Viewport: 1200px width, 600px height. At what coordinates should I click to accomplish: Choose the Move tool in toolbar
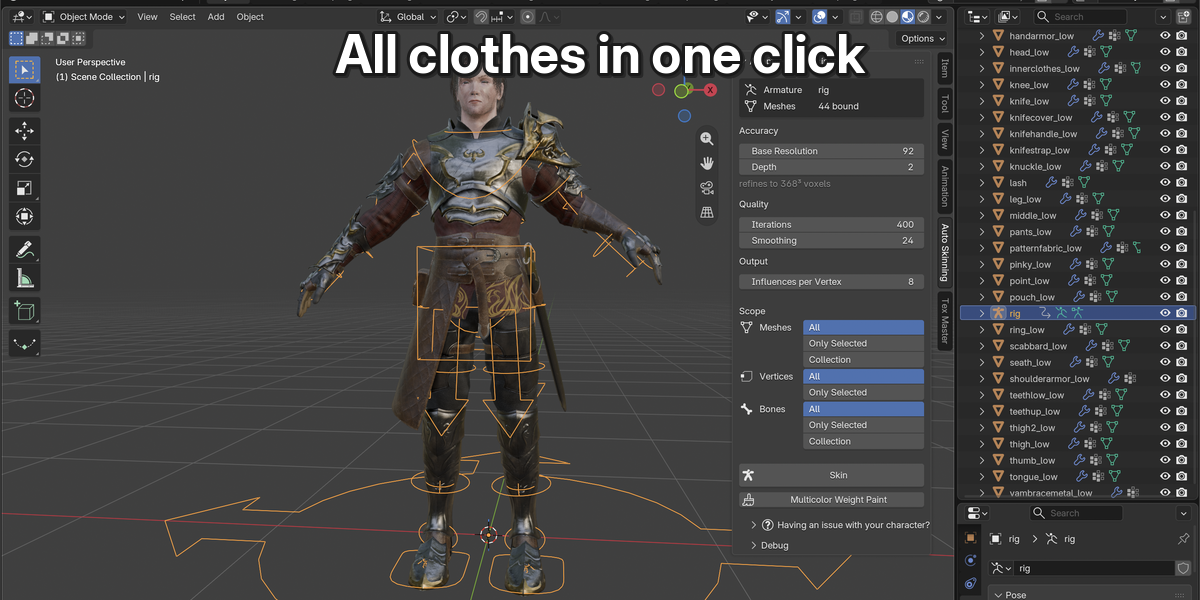[25, 131]
